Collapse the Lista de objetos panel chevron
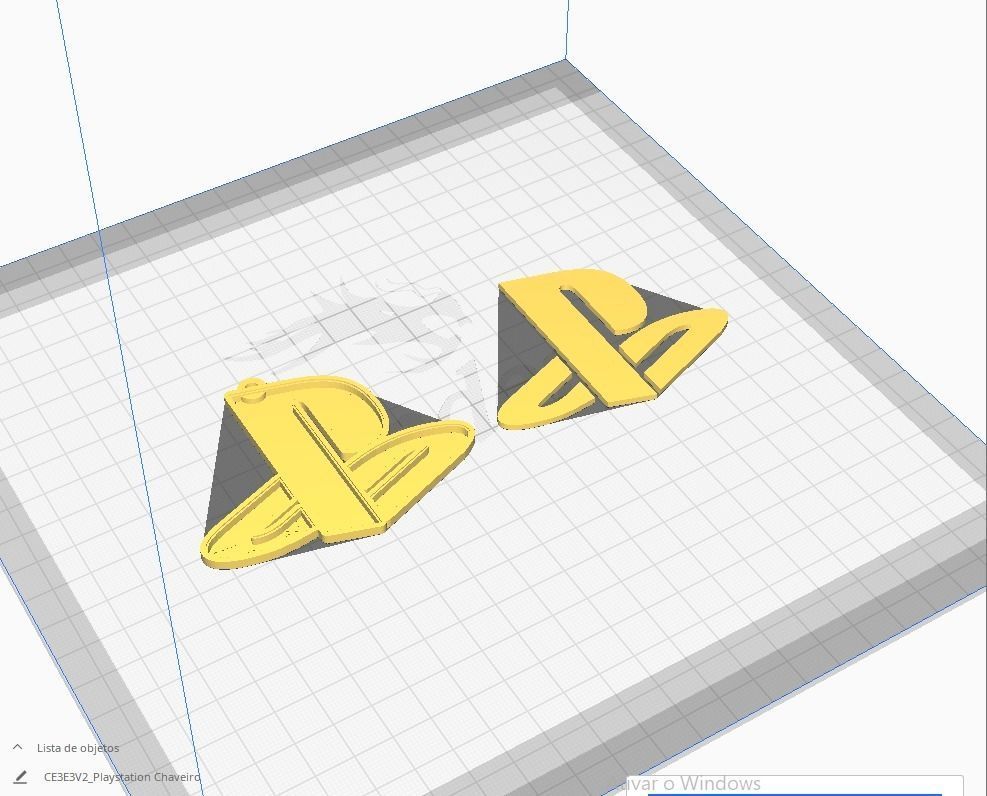This screenshot has height=796, width=987. point(18,747)
